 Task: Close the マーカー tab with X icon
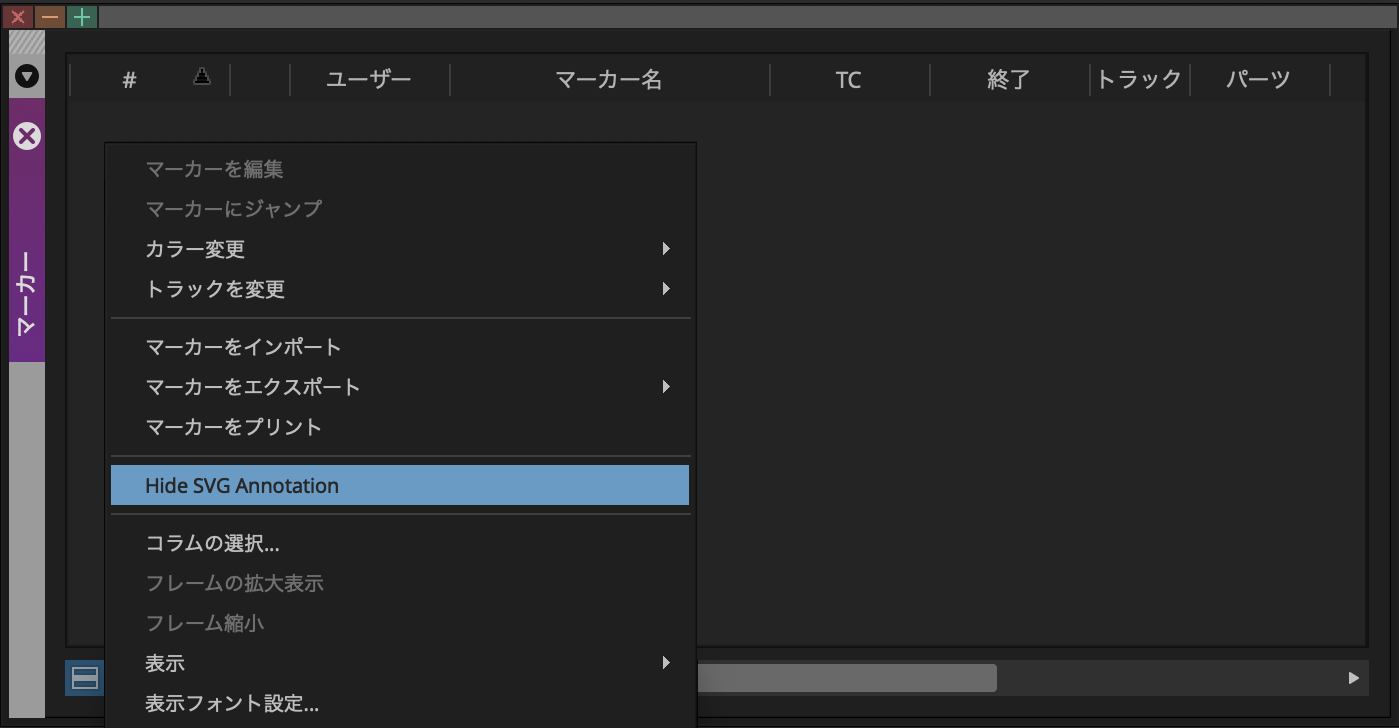point(27,136)
